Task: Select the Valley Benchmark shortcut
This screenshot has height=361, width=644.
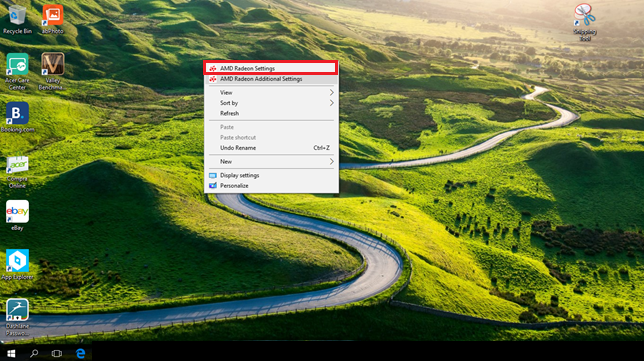Action: point(52,71)
